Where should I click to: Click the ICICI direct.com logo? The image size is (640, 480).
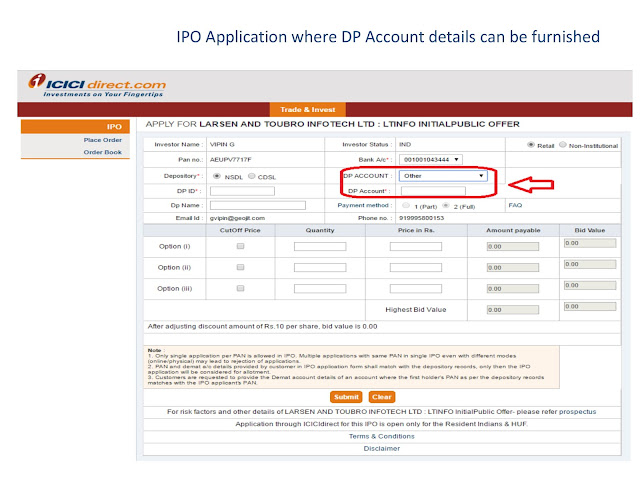(x=97, y=85)
